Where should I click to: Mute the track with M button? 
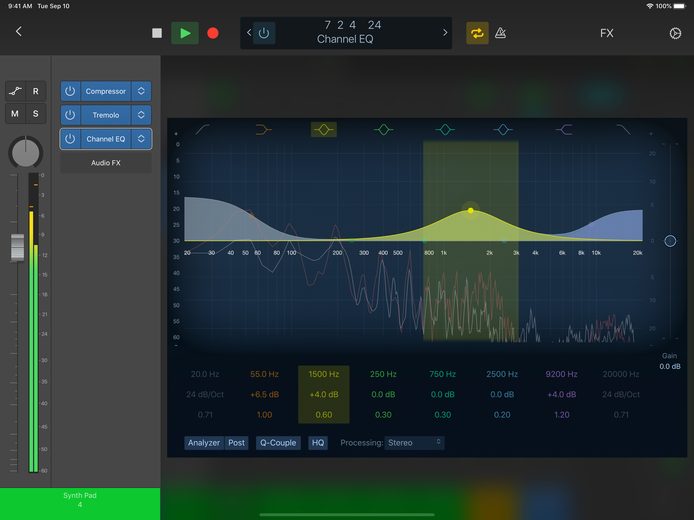coord(15,114)
